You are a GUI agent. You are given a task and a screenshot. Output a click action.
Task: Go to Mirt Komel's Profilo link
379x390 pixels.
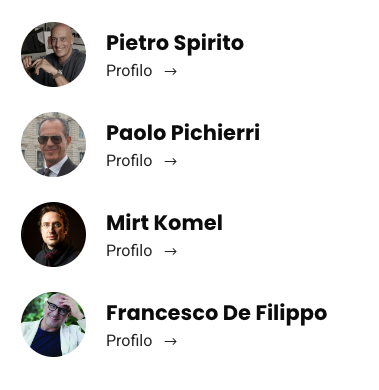pyautogui.click(x=141, y=251)
